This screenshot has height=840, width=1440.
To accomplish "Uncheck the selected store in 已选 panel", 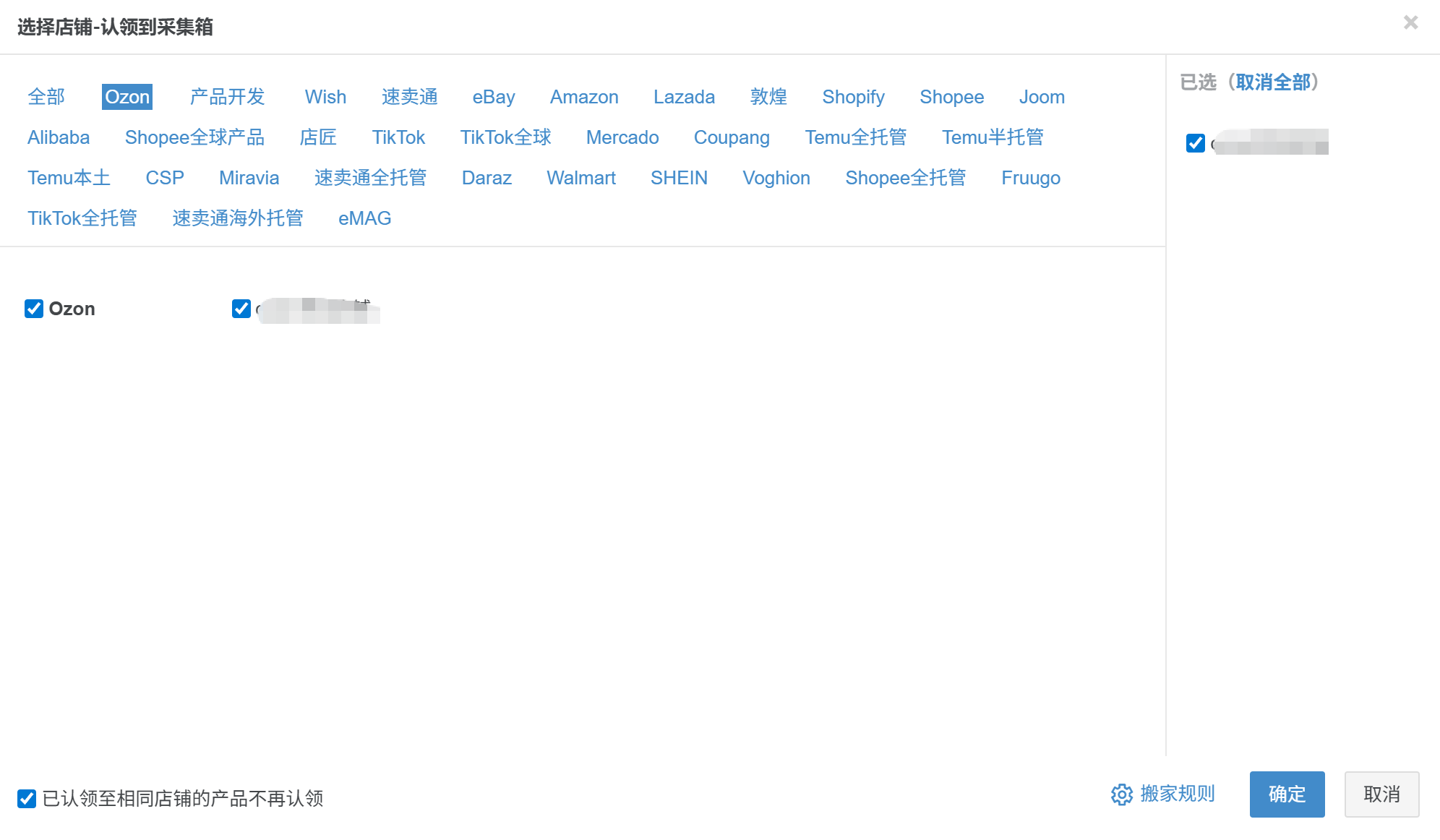I will point(1196,143).
